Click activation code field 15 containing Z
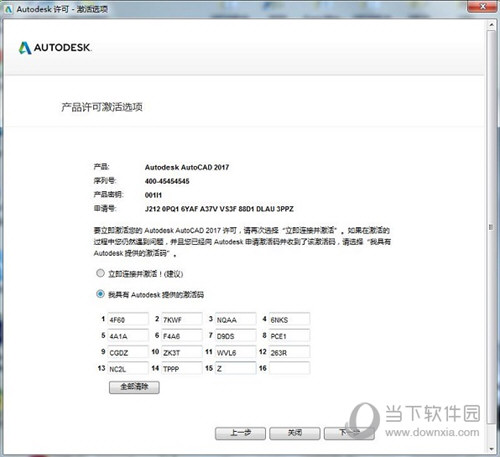The width and height of the screenshot is (500, 457). click(x=236, y=368)
